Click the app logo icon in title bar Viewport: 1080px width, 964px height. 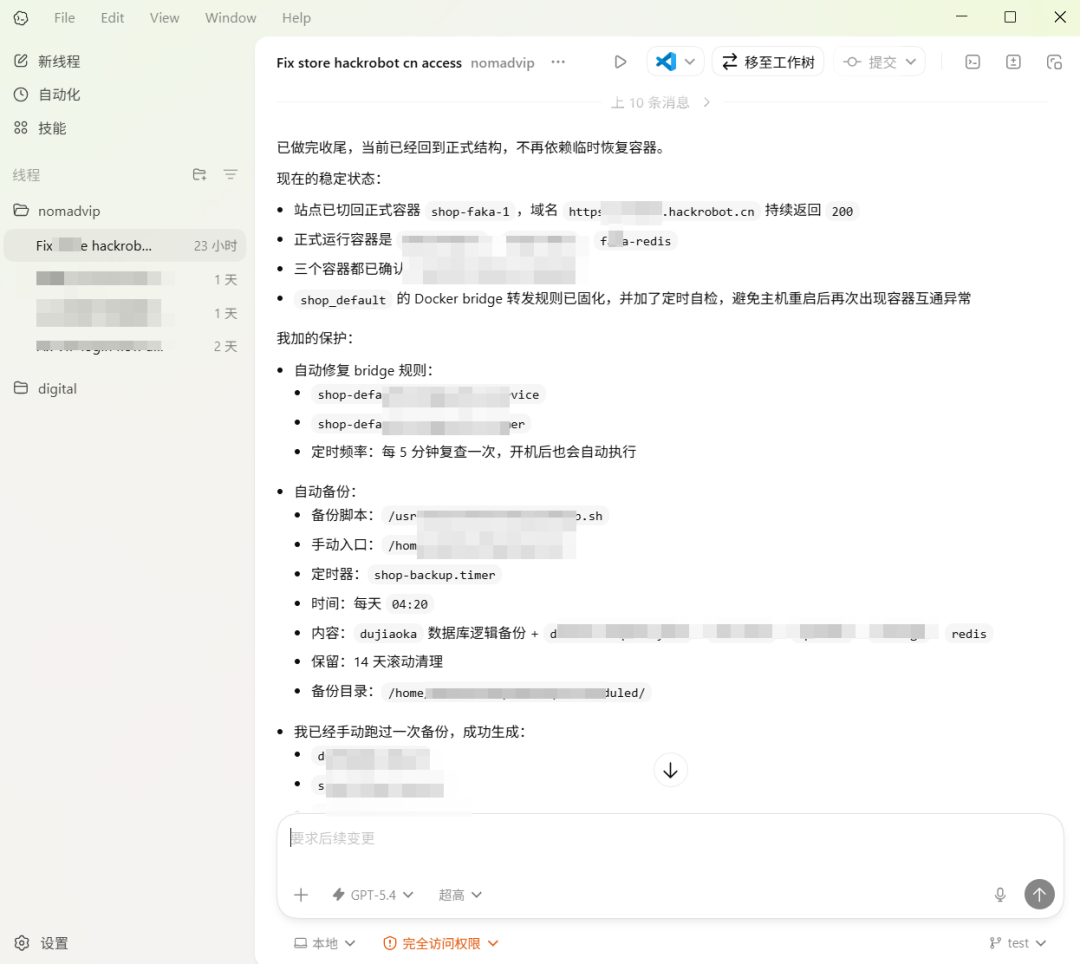[x=21, y=18]
